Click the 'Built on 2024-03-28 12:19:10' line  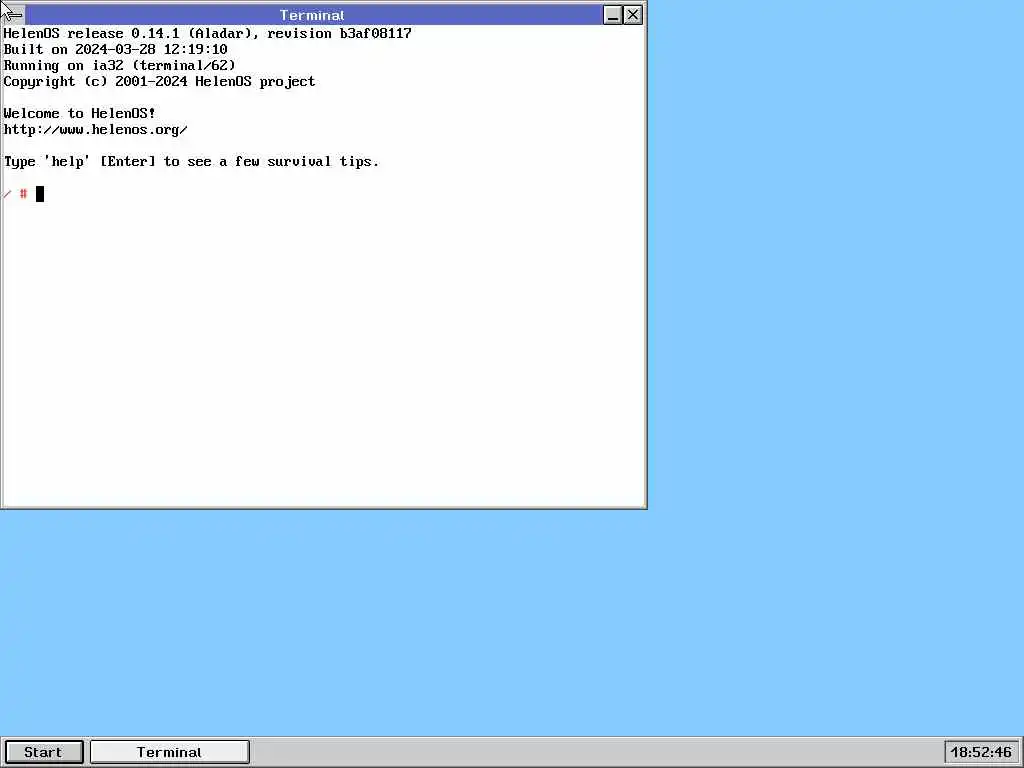tap(116, 49)
